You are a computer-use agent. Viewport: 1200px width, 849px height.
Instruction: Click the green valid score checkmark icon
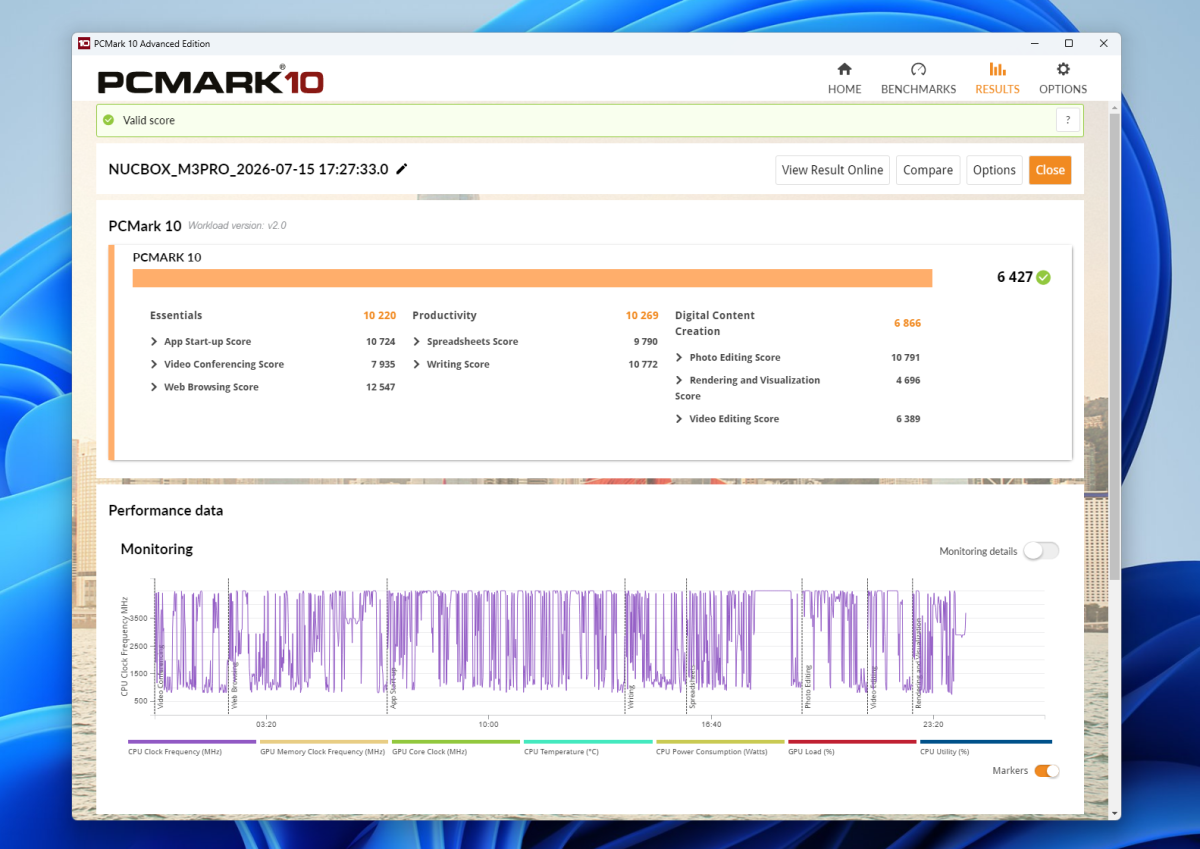(108, 120)
